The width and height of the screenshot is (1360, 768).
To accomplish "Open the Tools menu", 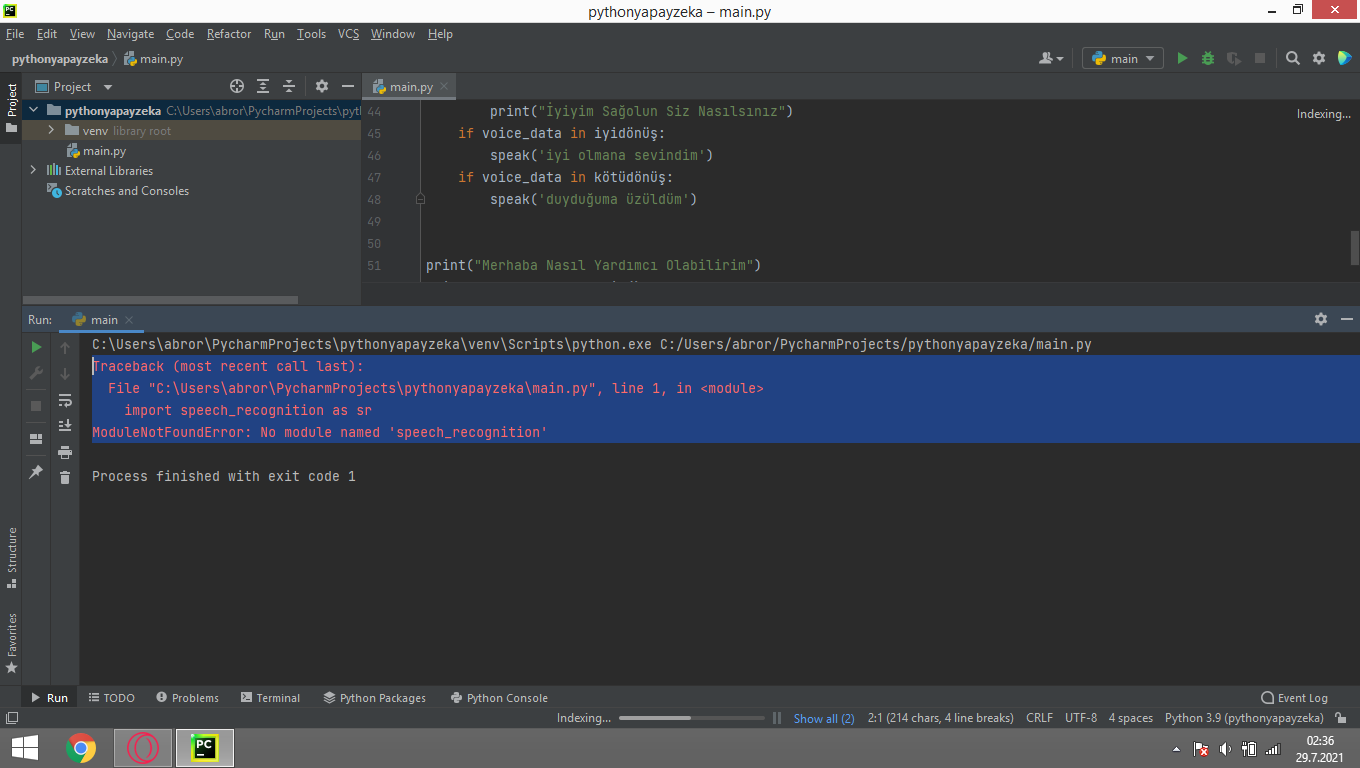I will (x=311, y=34).
